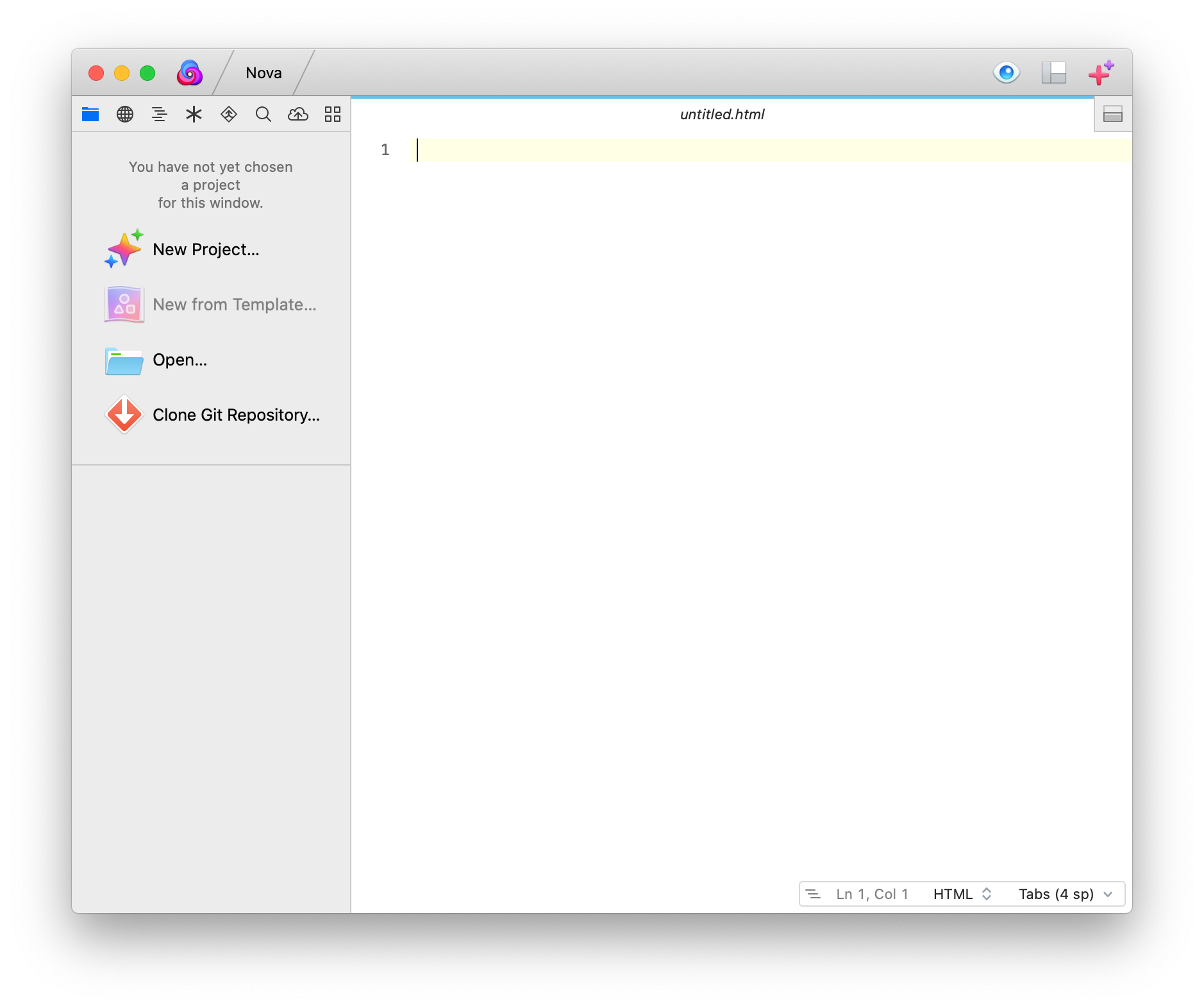Toggle the preview eye icon
1204x1008 pixels.
[1006, 72]
